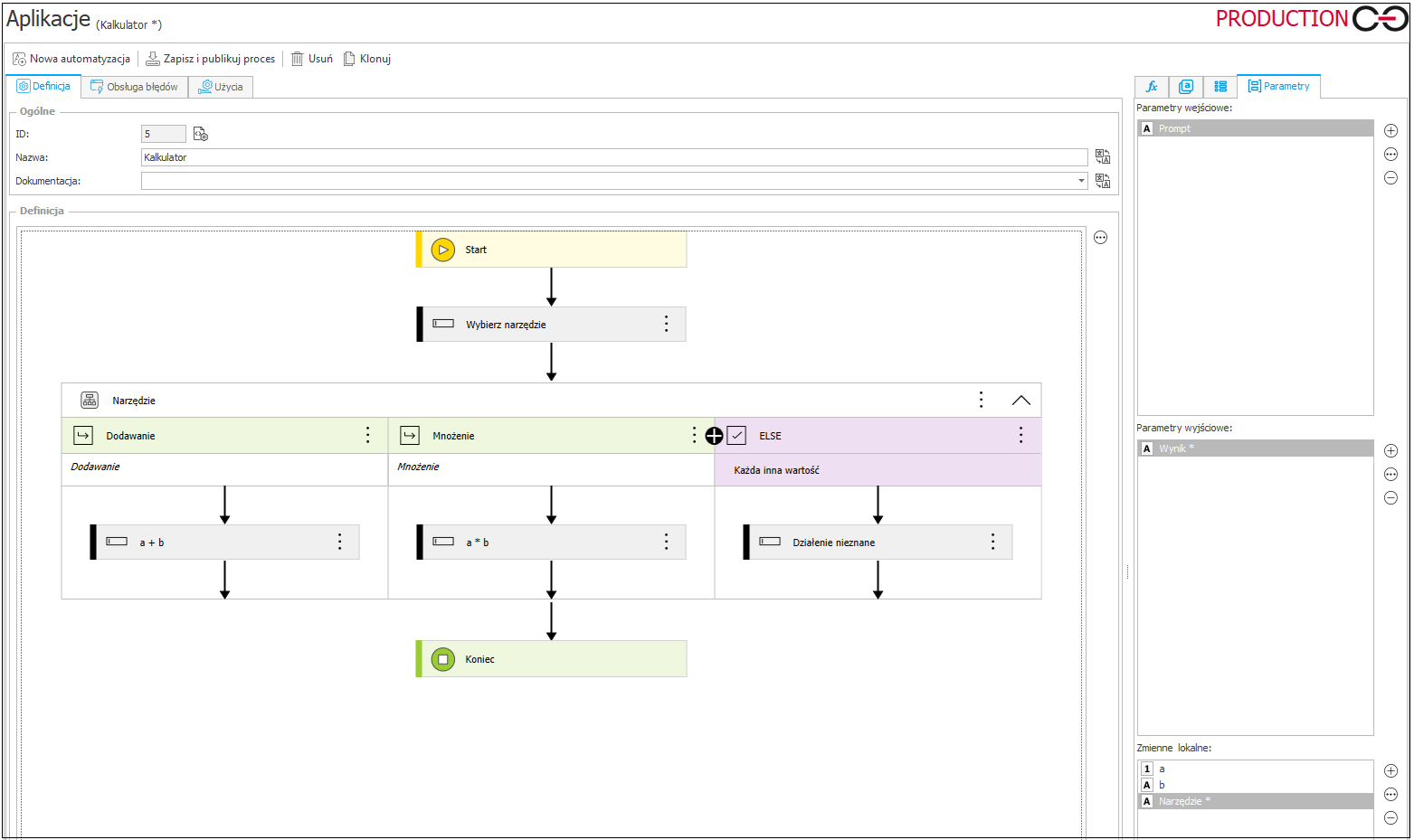Remove the selected output parameter with minus icon
1414x840 pixels.
pos(1390,498)
